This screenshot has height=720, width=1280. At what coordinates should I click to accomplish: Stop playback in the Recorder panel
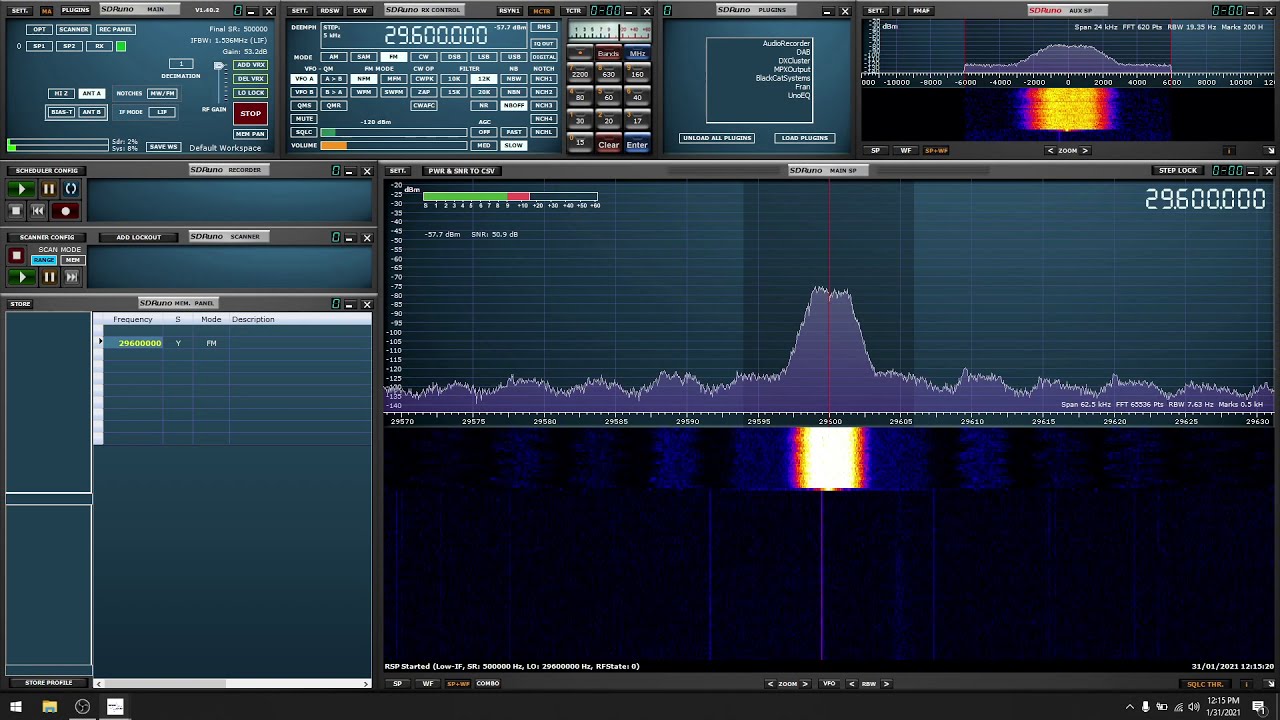click(x=15, y=211)
